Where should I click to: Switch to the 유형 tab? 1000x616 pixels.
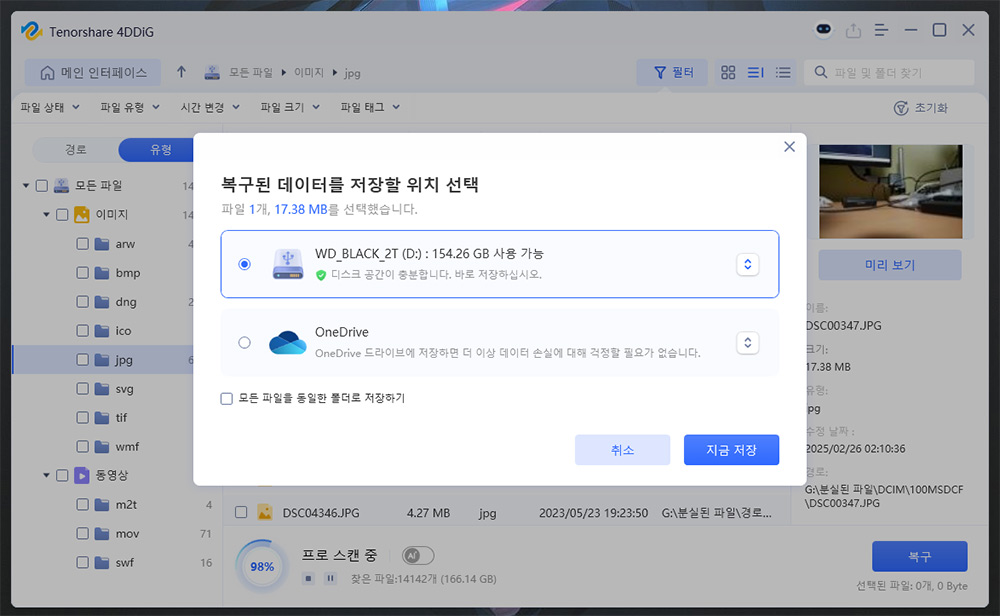pyautogui.click(x=159, y=149)
